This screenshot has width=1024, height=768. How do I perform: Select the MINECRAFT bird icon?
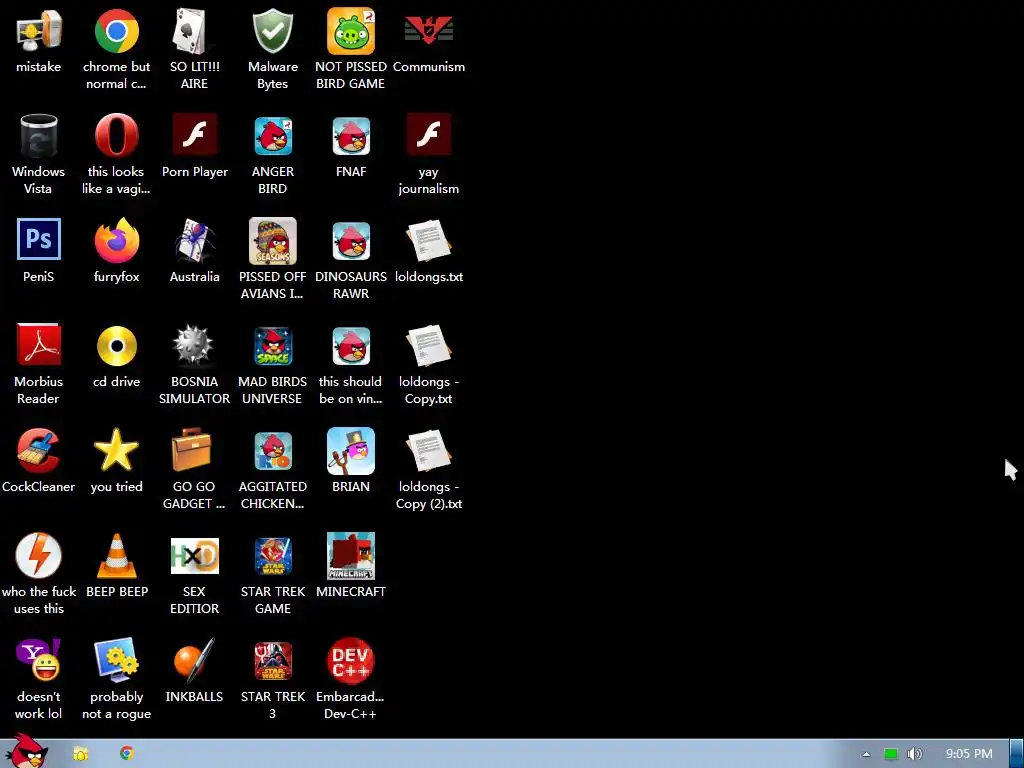pyautogui.click(x=351, y=556)
